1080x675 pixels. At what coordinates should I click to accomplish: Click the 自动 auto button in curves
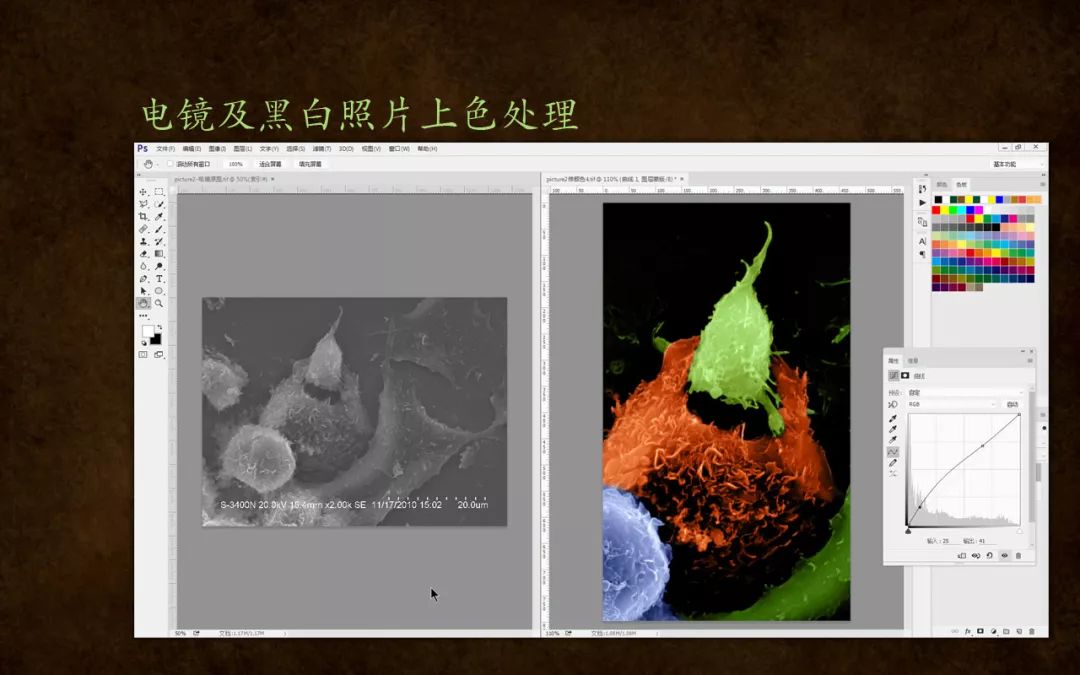click(1012, 404)
